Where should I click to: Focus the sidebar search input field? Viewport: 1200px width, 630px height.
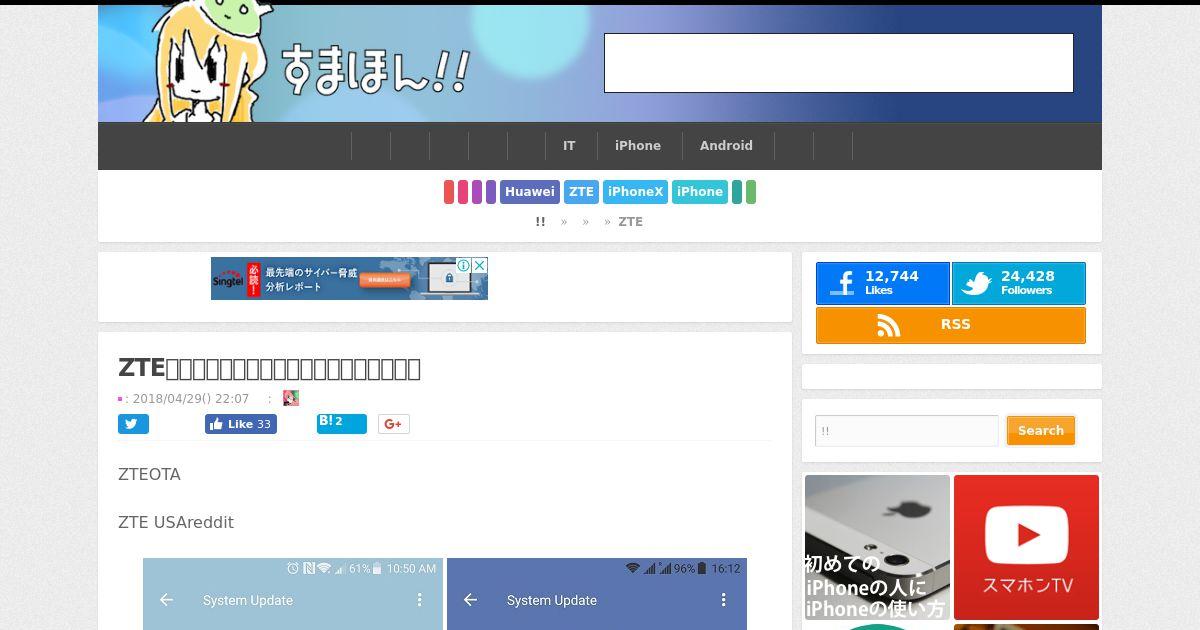(x=907, y=431)
